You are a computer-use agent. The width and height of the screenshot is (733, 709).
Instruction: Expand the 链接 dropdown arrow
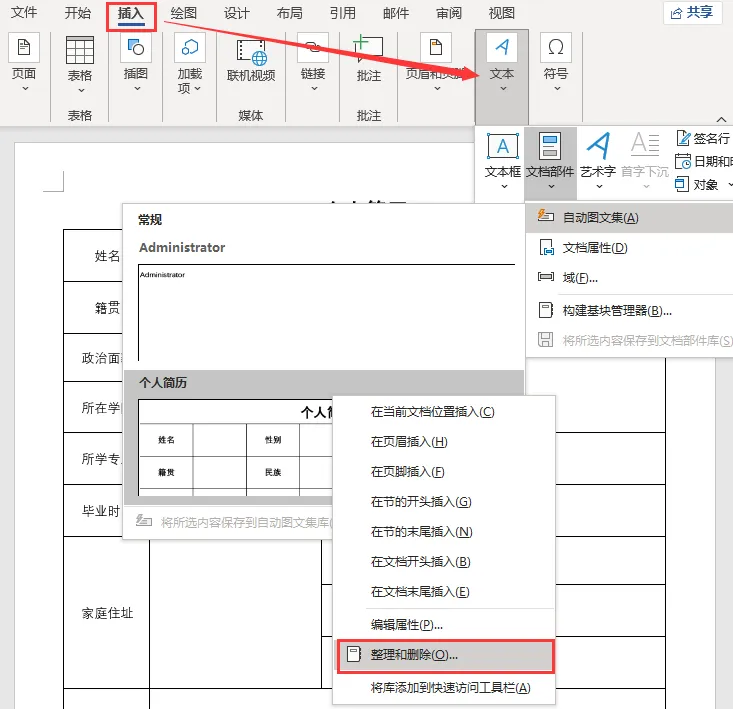[x=314, y=88]
